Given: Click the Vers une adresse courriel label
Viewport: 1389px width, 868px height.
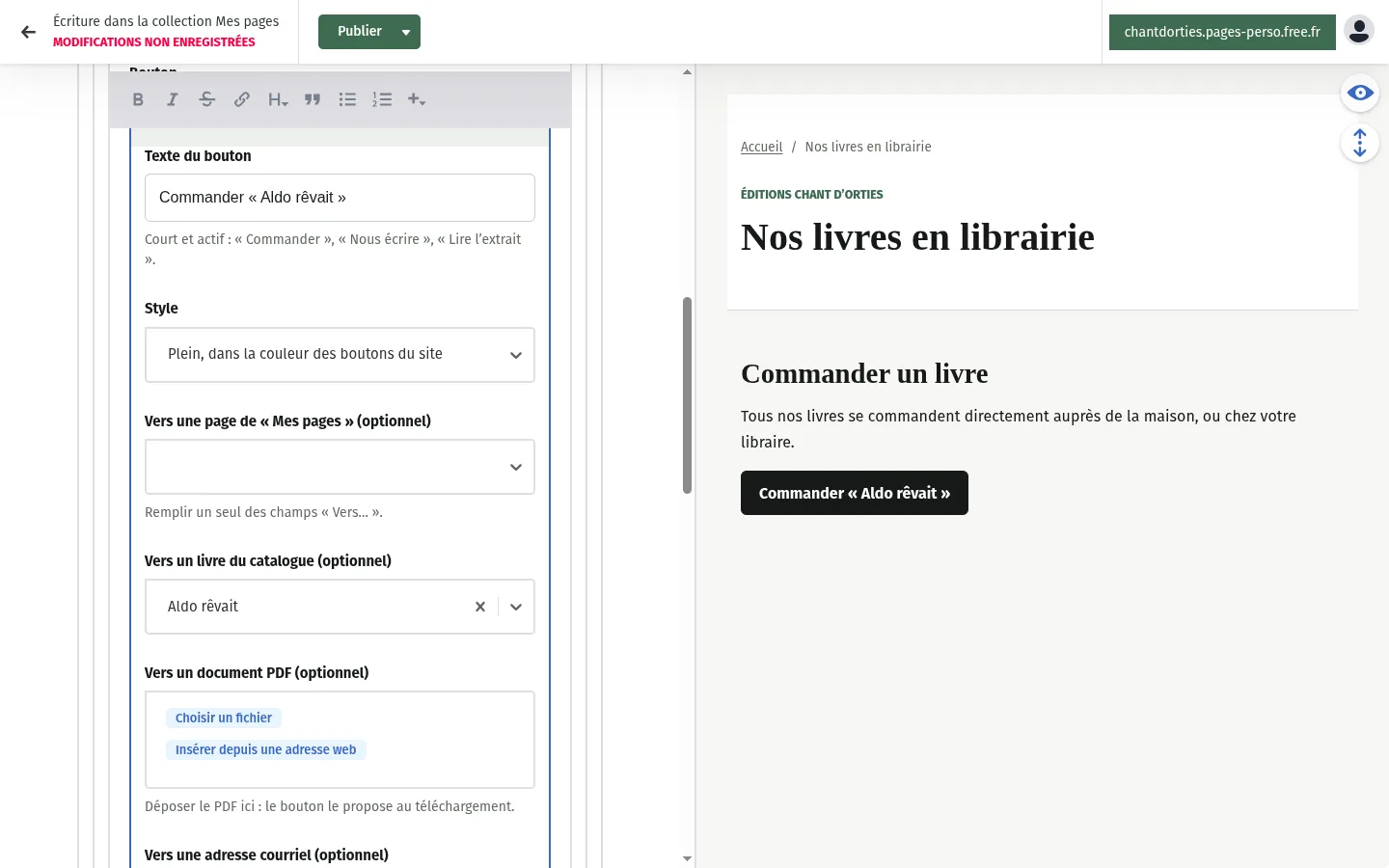Looking at the screenshot, I should [x=266, y=855].
